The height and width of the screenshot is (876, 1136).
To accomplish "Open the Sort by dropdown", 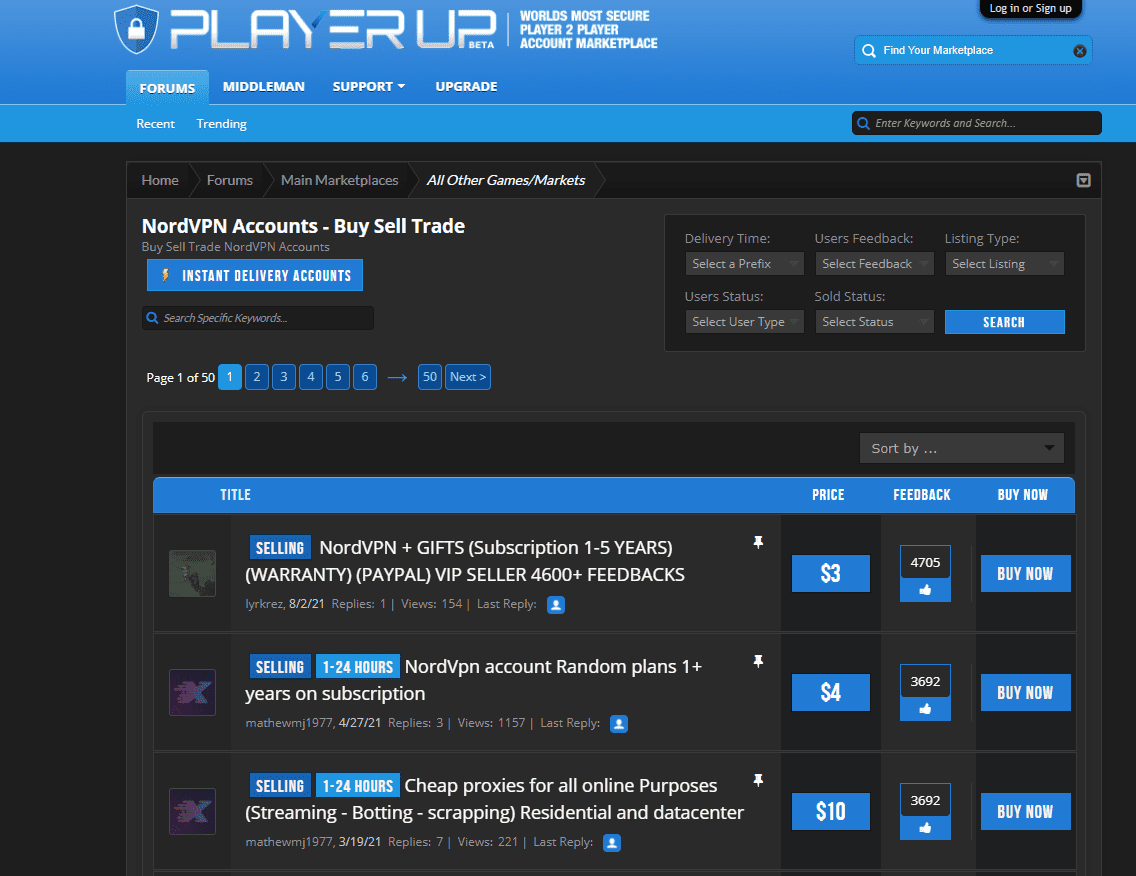I will coord(961,448).
